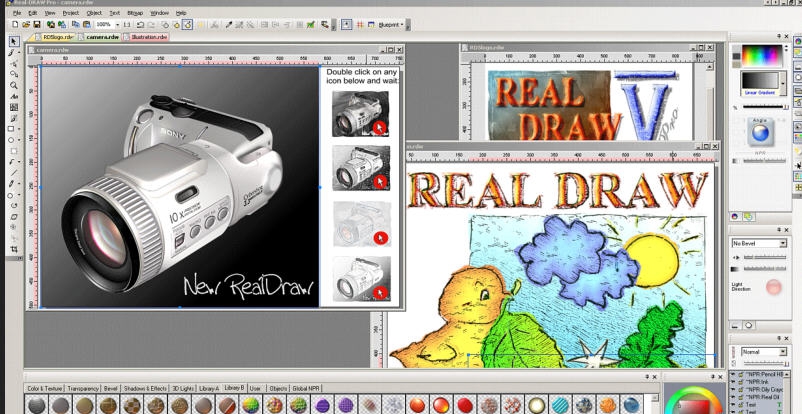Screen dimensions: 802x414
Task: Click the first camera effect thumbnail
Action: coord(361,114)
